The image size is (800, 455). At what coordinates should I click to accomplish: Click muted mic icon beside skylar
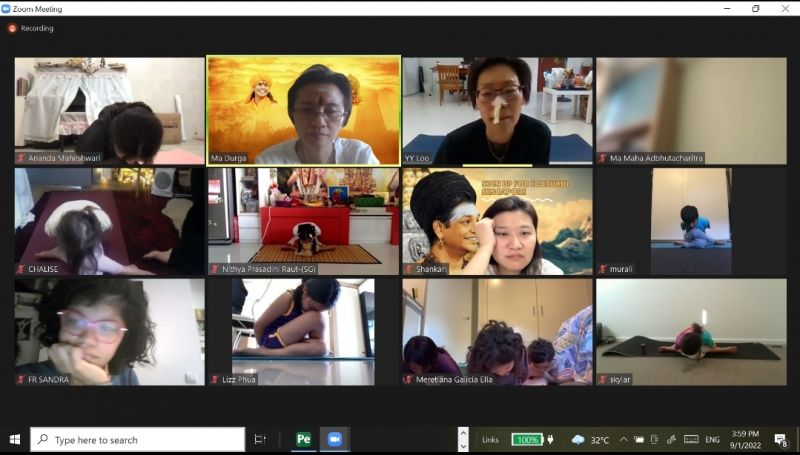pos(603,380)
